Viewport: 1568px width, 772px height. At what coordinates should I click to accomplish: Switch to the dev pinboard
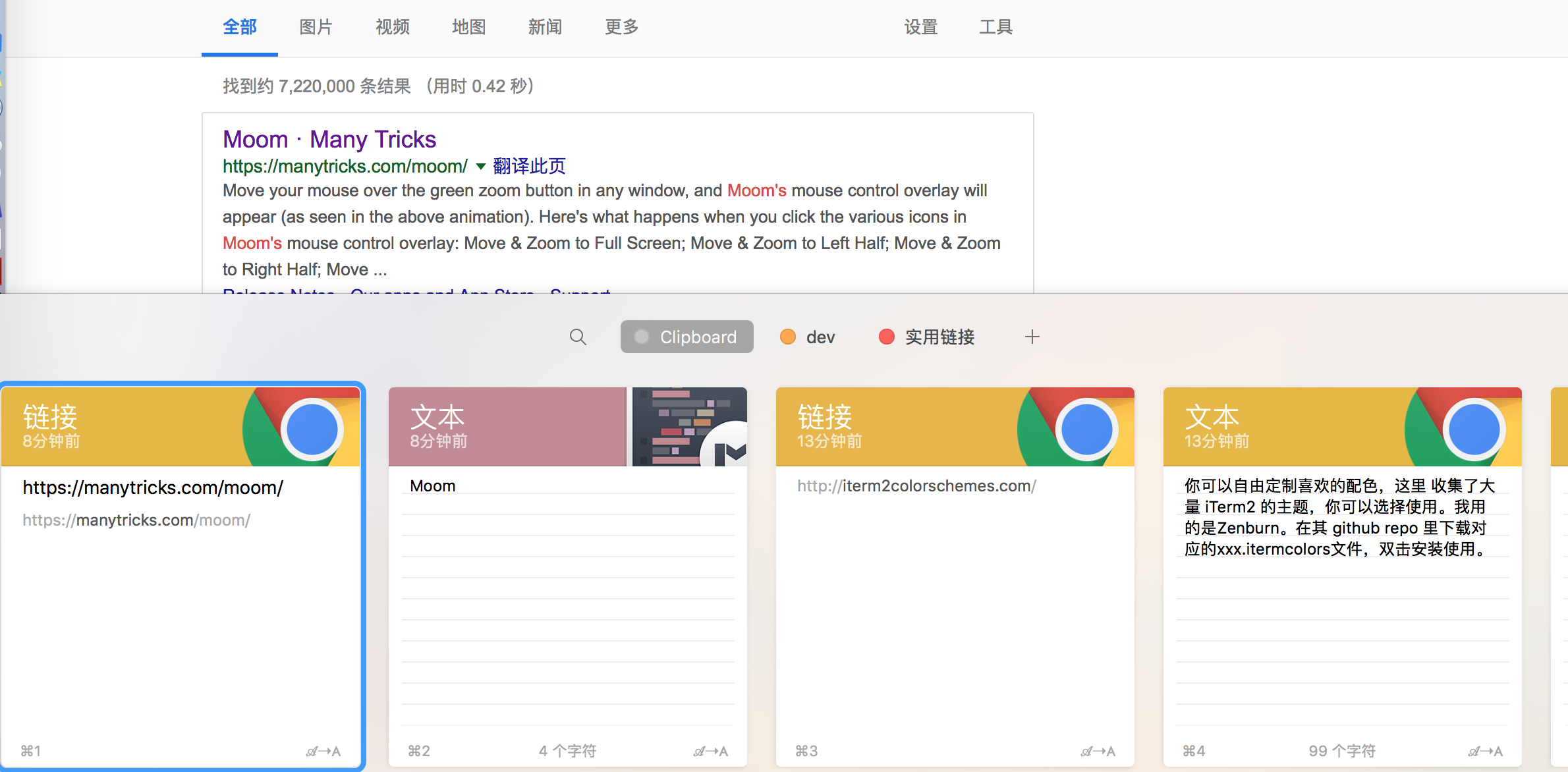pos(820,337)
